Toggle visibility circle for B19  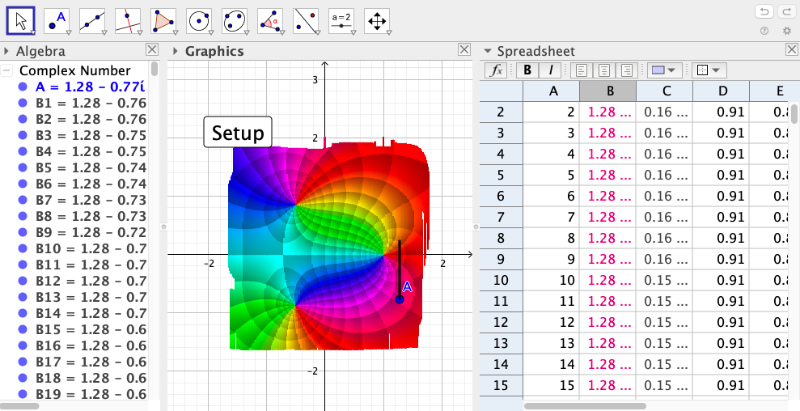click(22, 394)
